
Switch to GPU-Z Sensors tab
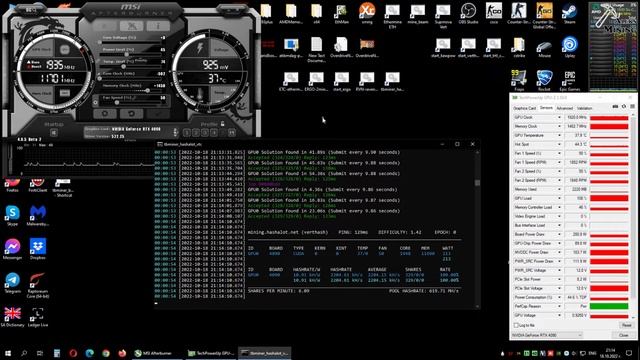[546, 108]
